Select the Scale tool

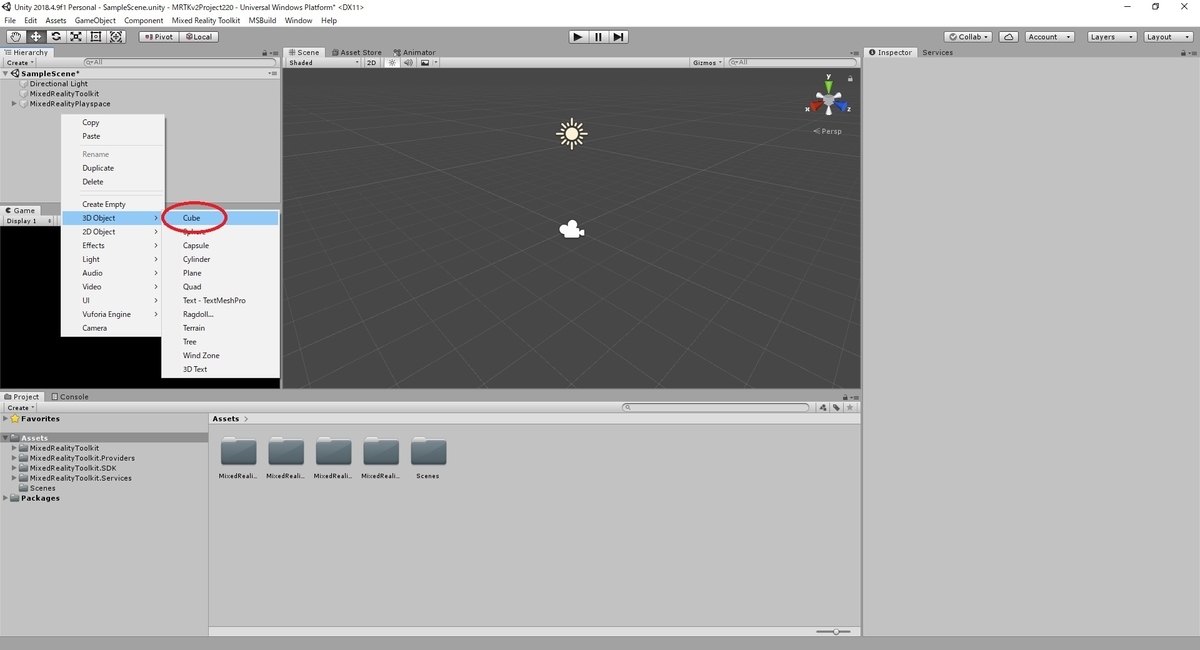click(76, 37)
